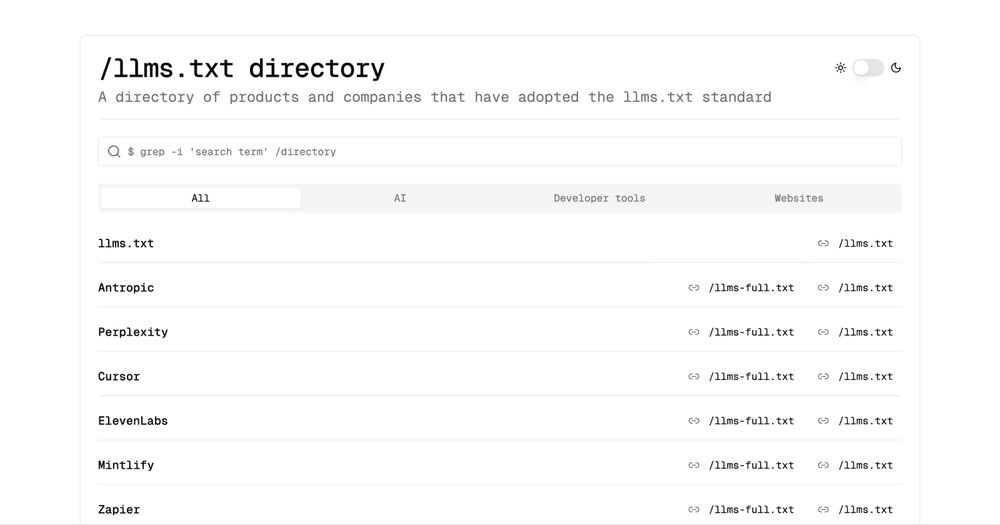Click the moon dark-mode icon
This screenshot has height=525, width=1000.
(896, 68)
